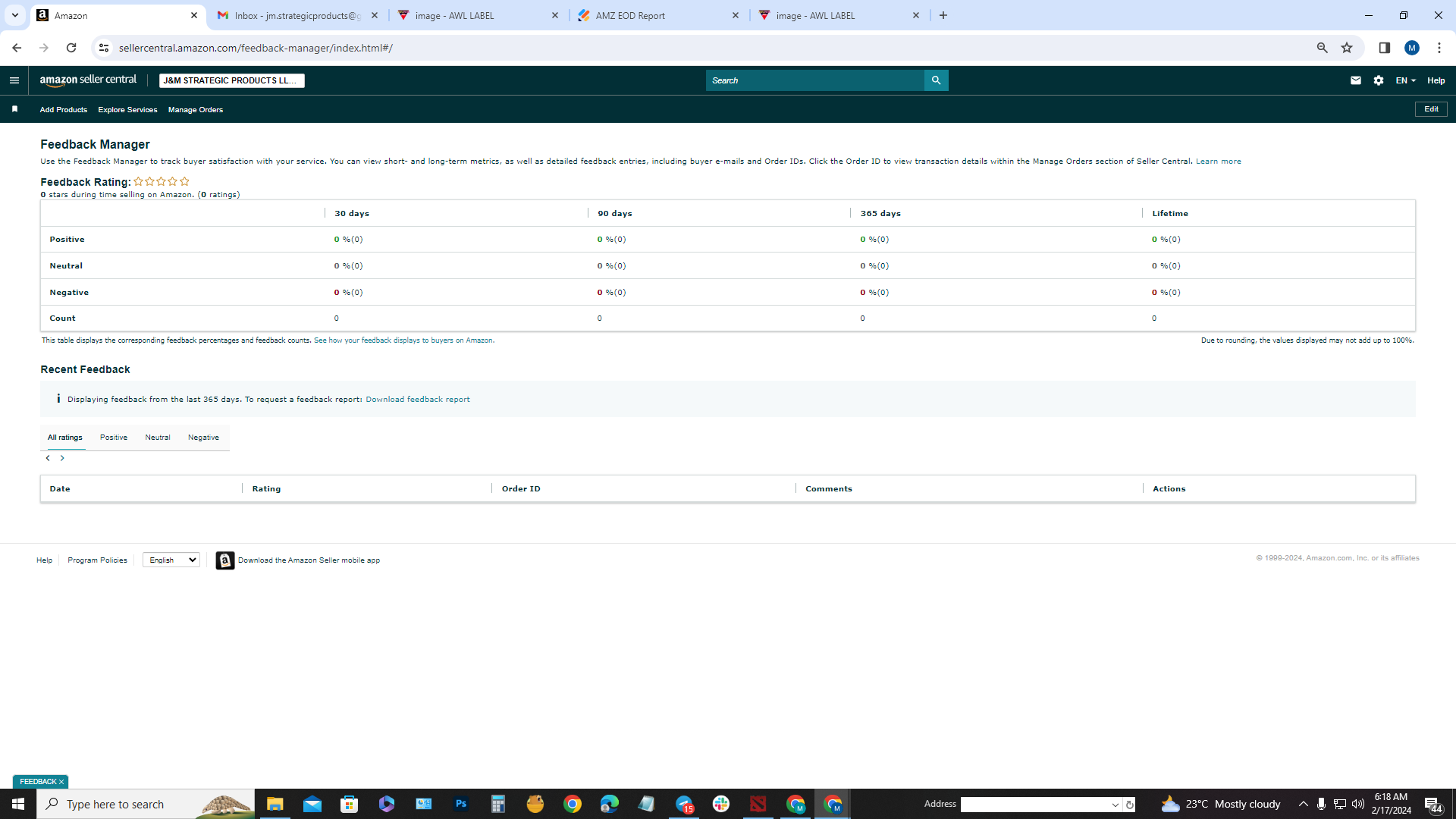This screenshot has width=1456, height=819.
Task: Close the FEEDBACK widget
Action: 61,782
